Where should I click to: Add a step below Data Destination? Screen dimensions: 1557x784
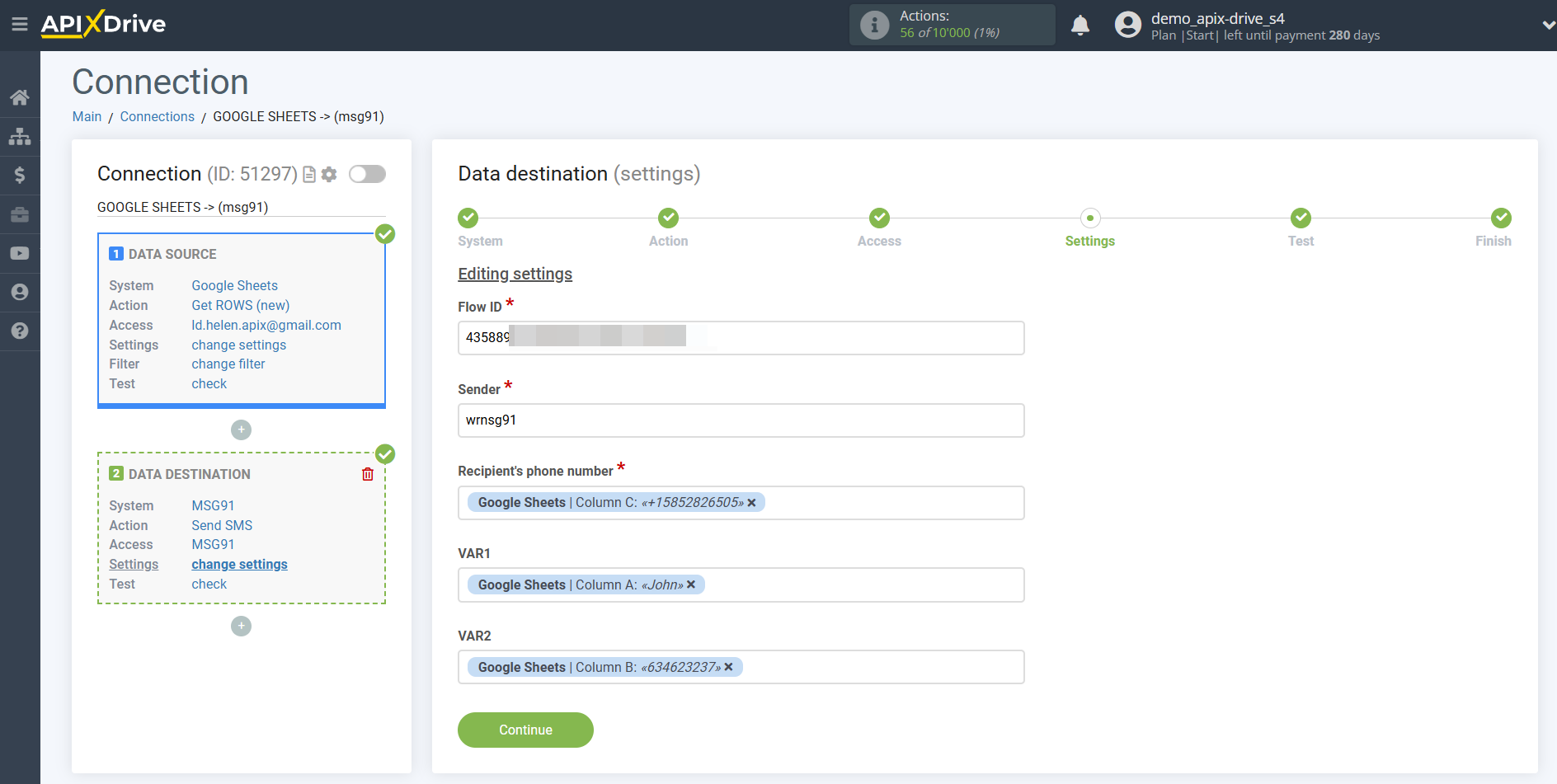point(241,626)
